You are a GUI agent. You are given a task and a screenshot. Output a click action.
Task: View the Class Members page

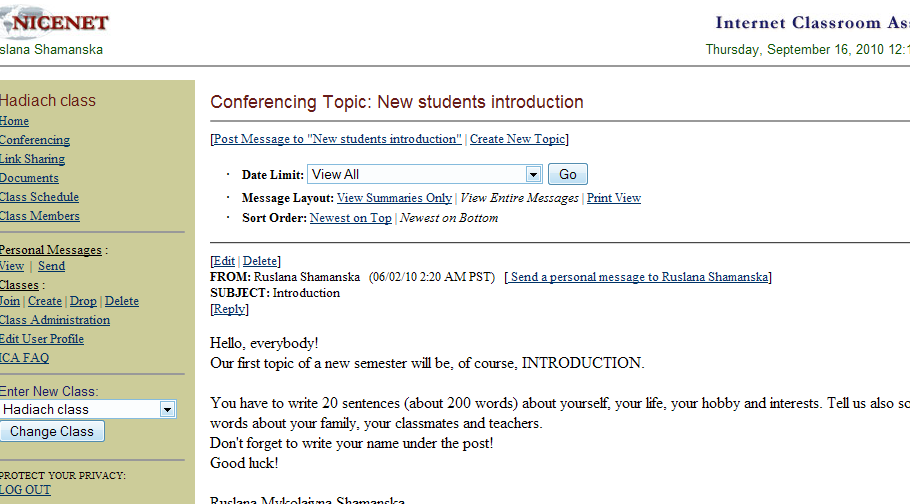click(39, 216)
